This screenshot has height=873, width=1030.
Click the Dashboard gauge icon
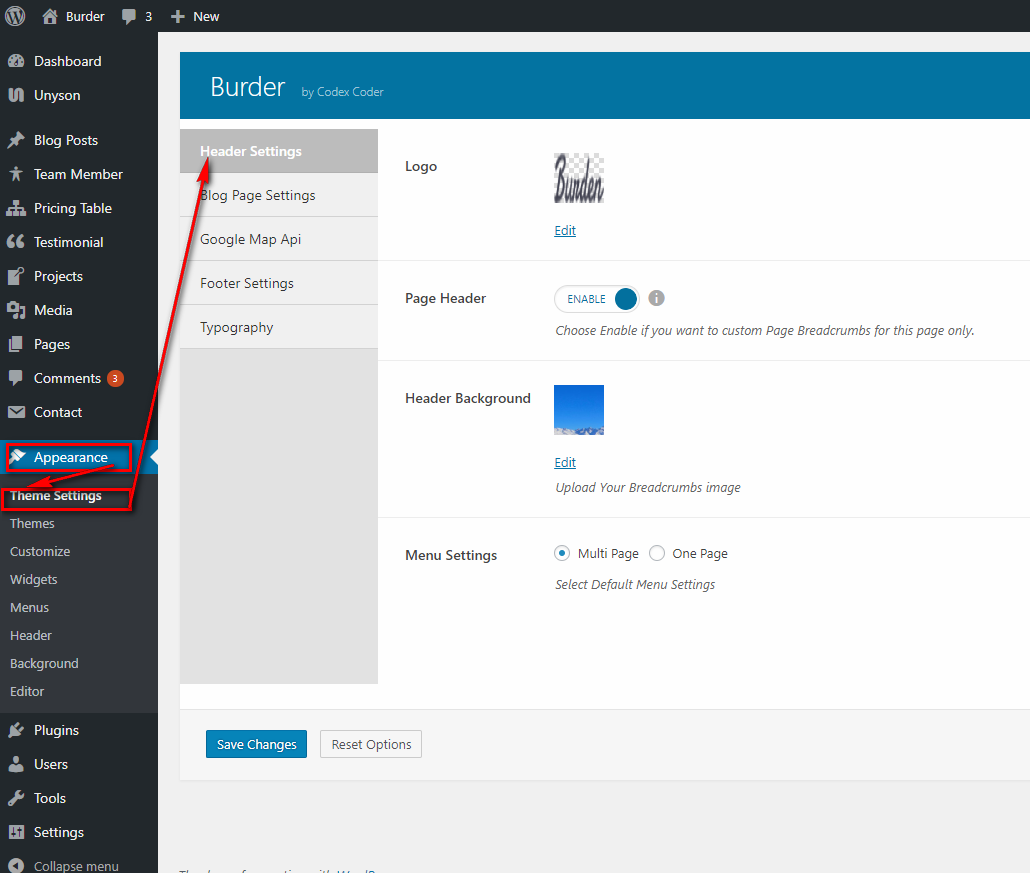click(16, 61)
